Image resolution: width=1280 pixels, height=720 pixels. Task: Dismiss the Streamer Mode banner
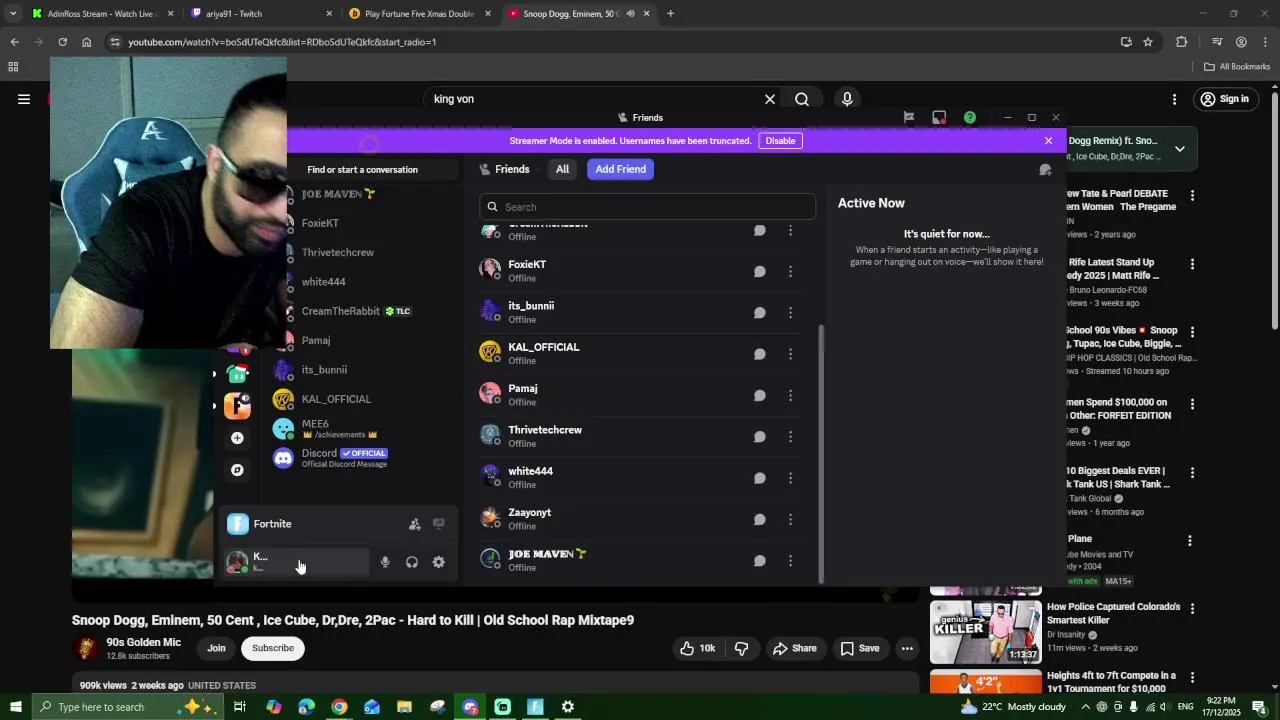click(x=1048, y=141)
